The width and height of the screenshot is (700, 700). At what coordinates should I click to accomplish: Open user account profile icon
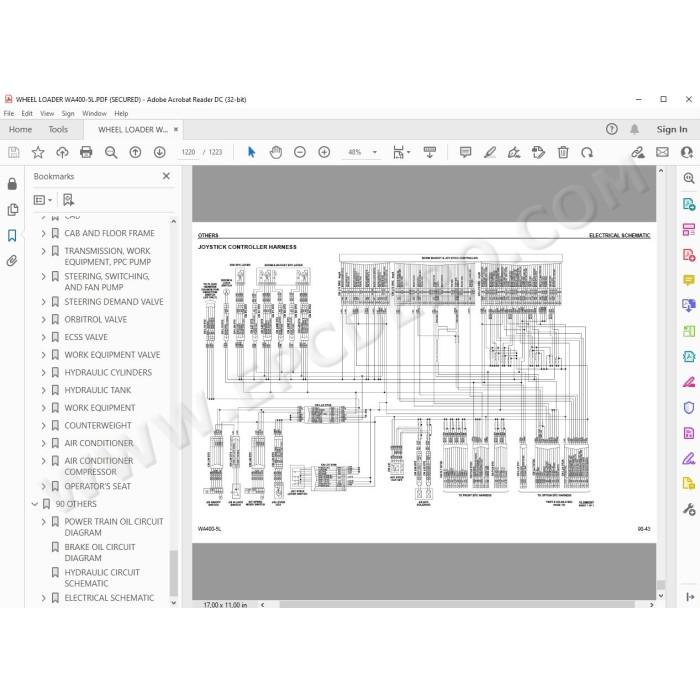tap(687, 152)
